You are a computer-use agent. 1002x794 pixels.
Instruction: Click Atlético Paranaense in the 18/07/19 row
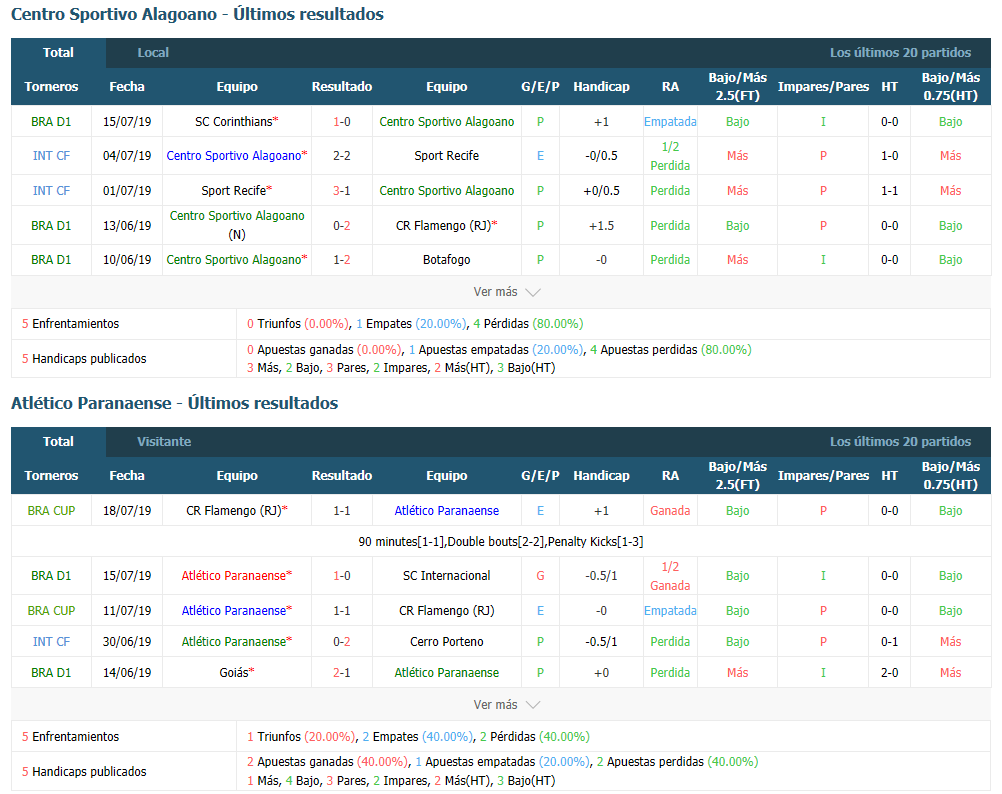(x=446, y=511)
